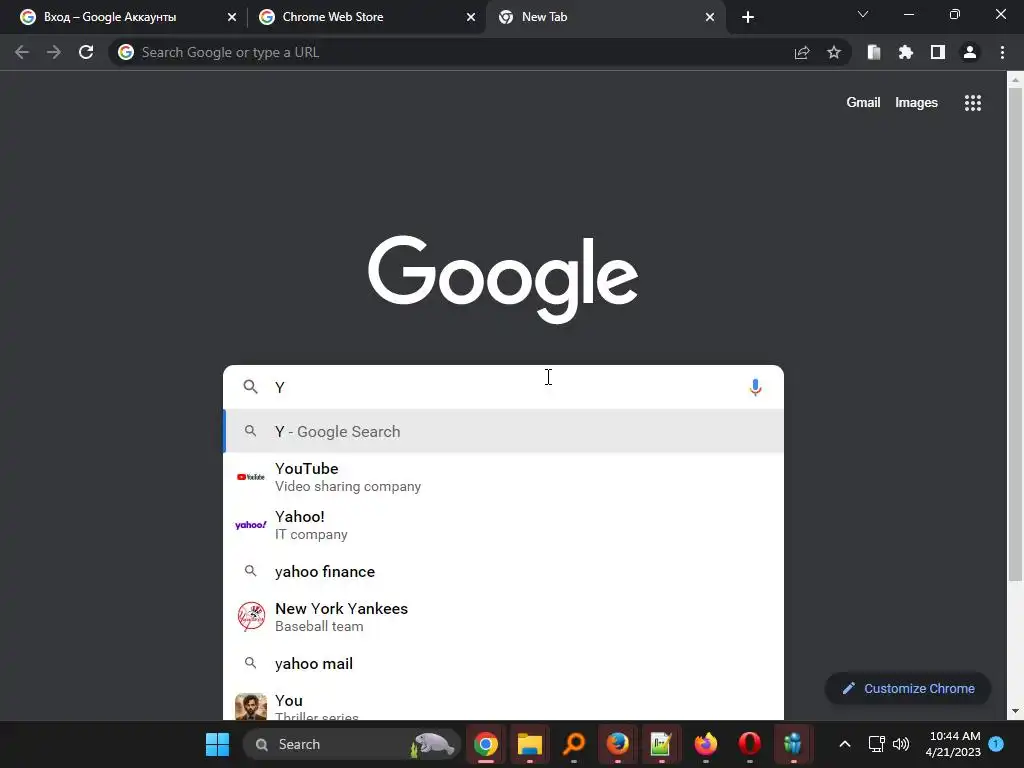Bookmark this tab with the star icon
Screen dimensions: 1024x768
tap(834, 52)
